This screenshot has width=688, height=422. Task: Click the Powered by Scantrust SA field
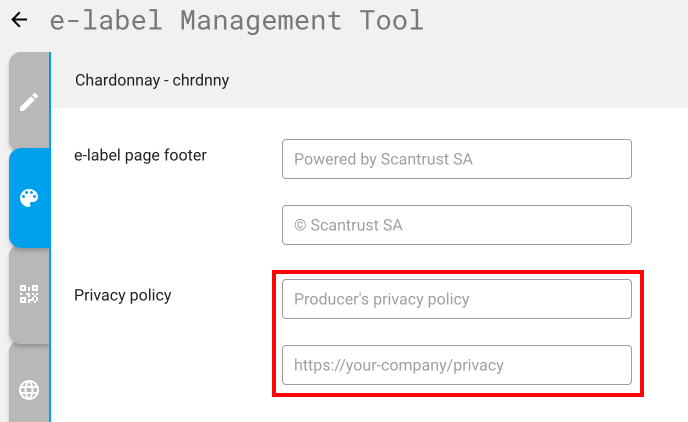click(x=457, y=159)
